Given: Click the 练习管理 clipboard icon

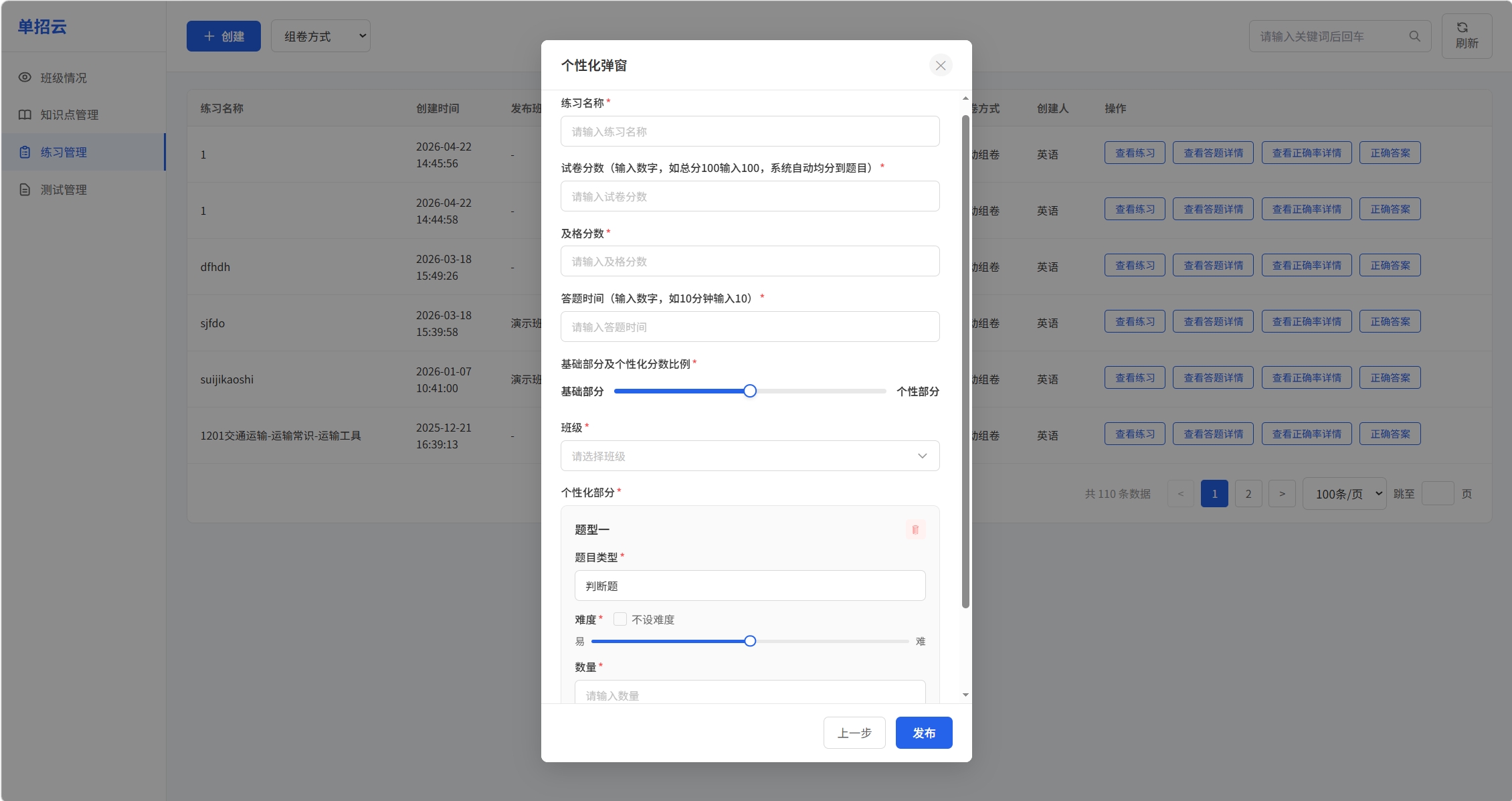Looking at the screenshot, I should tap(25, 153).
